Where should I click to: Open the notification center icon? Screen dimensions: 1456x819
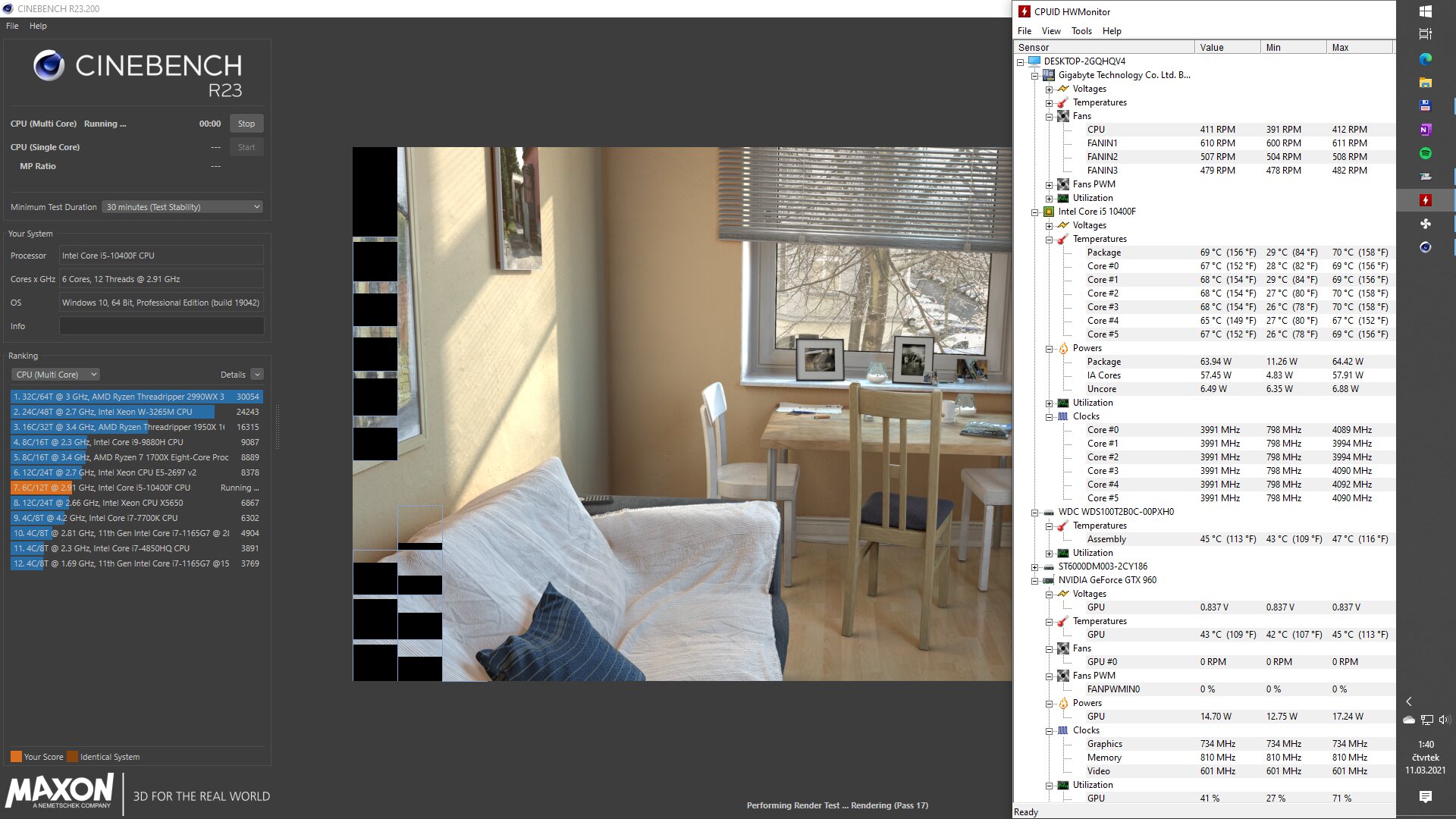1425,796
